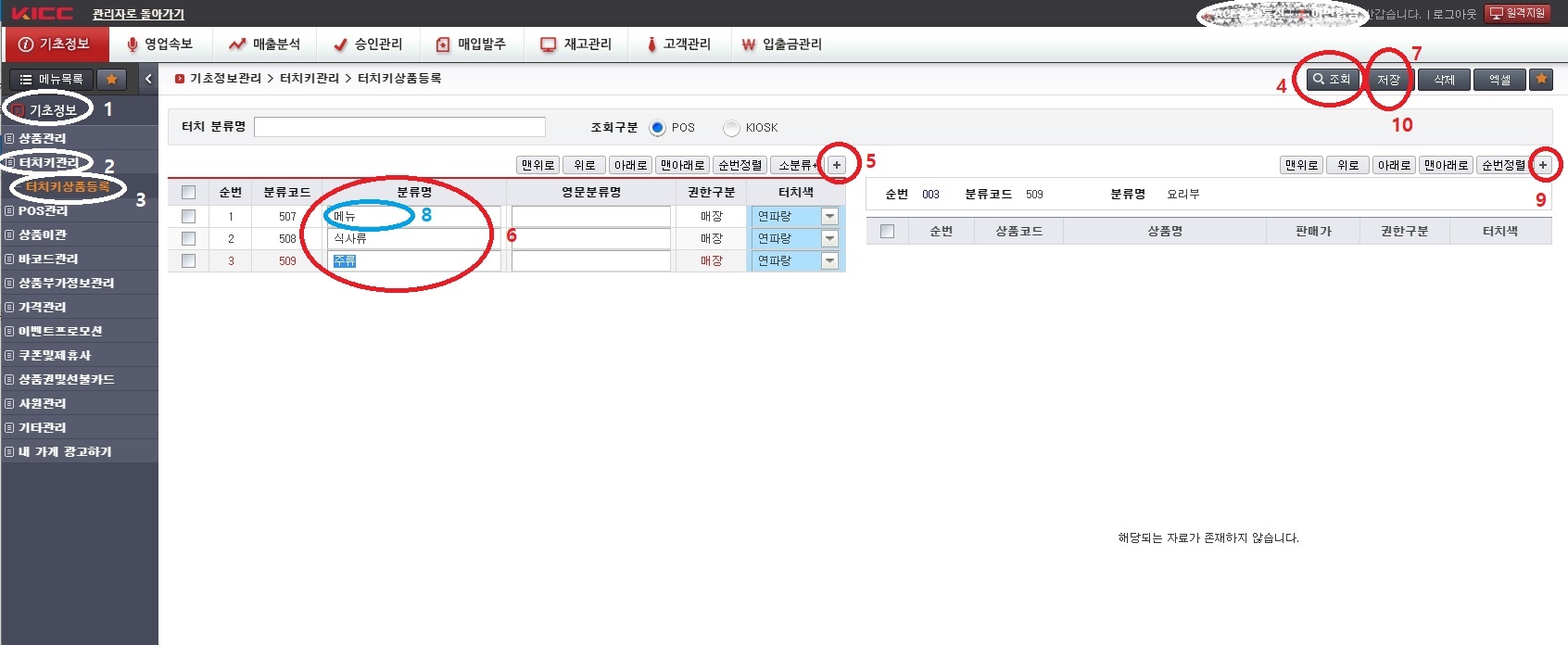Add a product with the right plus button
Screen dimensions: 1568x645
1543,165
